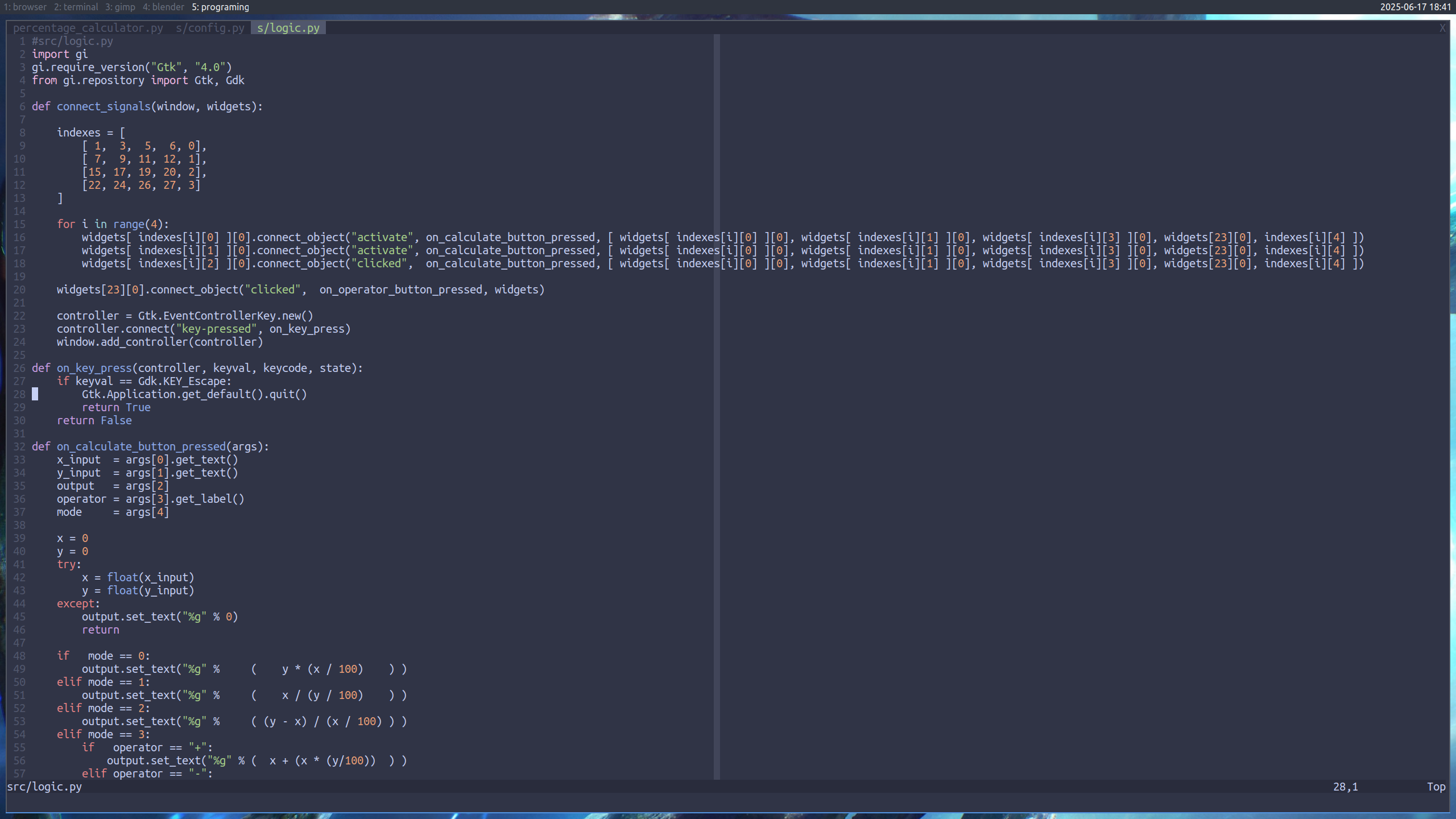Click cursor position indicator 28,1
The width and height of the screenshot is (1456, 819).
pos(1345,787)
